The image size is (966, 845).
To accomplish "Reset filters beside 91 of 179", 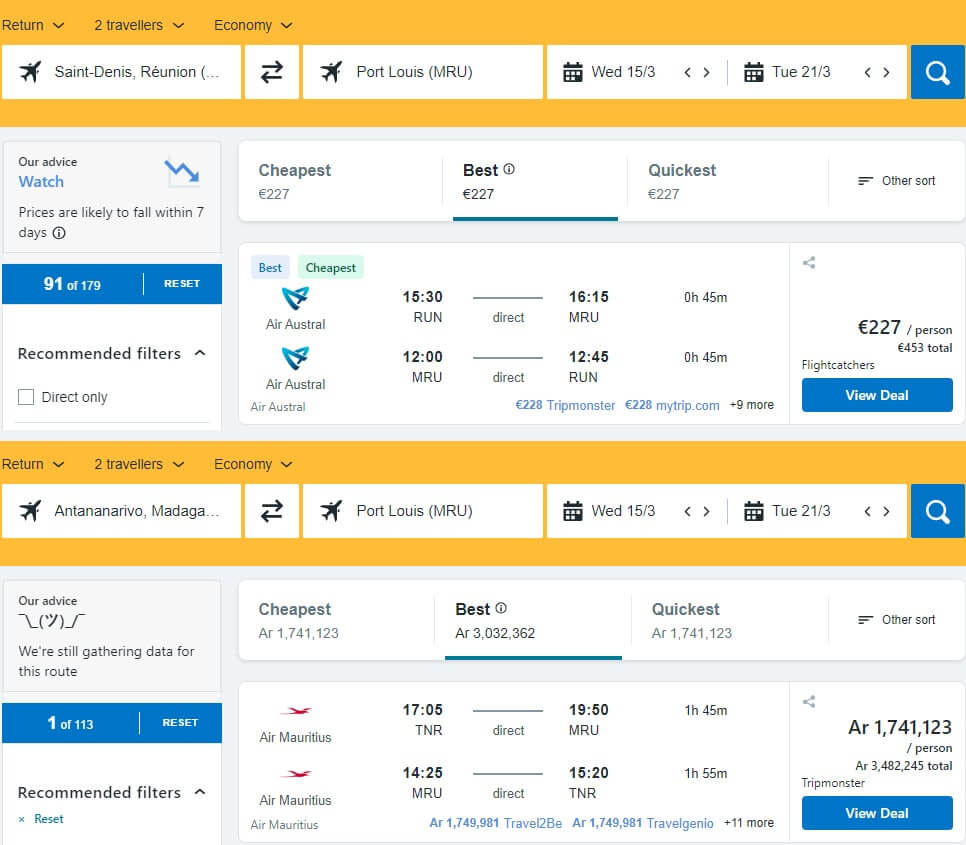I will click(x=182, y=283).
